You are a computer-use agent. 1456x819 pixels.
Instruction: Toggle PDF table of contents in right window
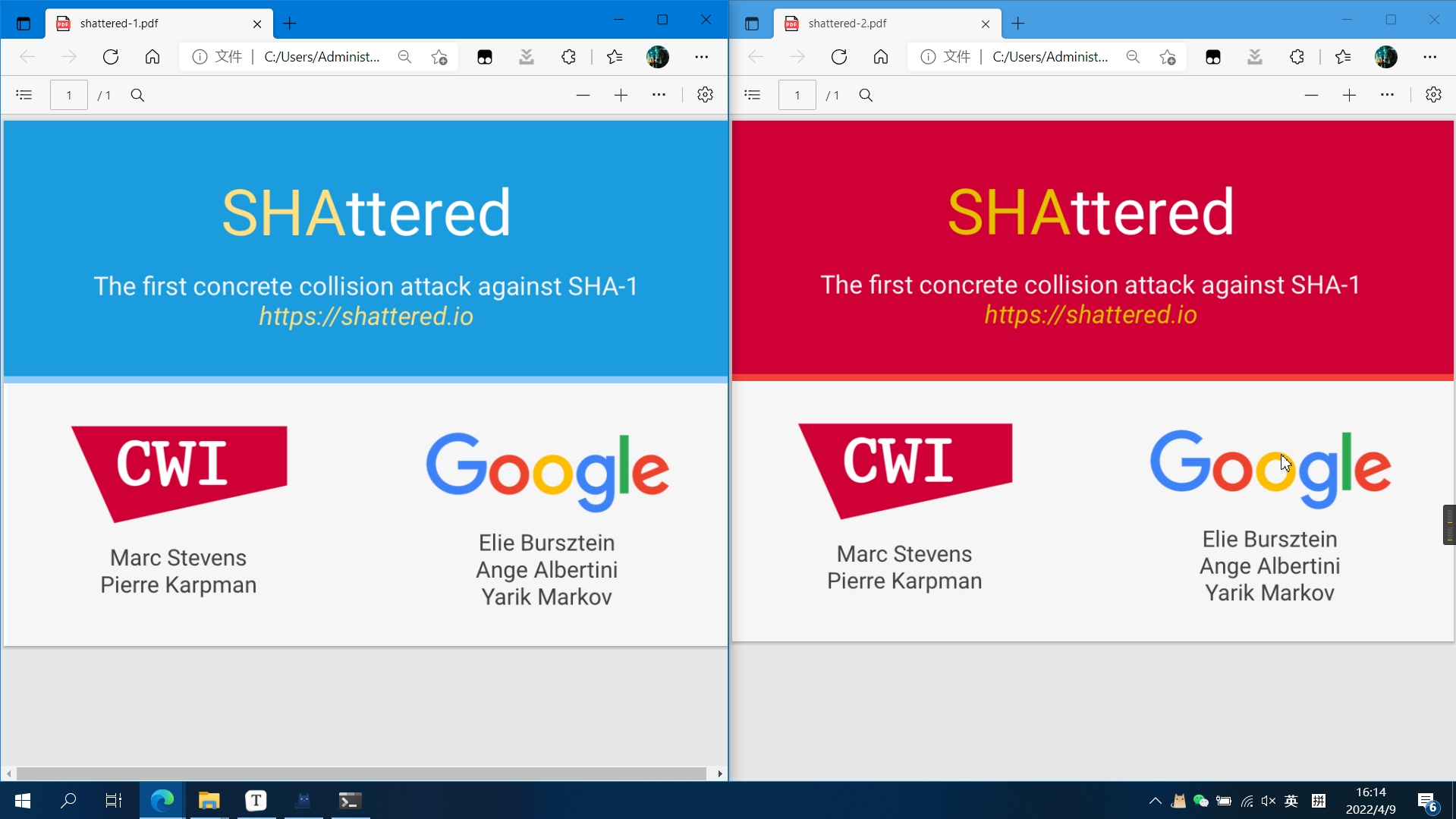coord(753,95)
